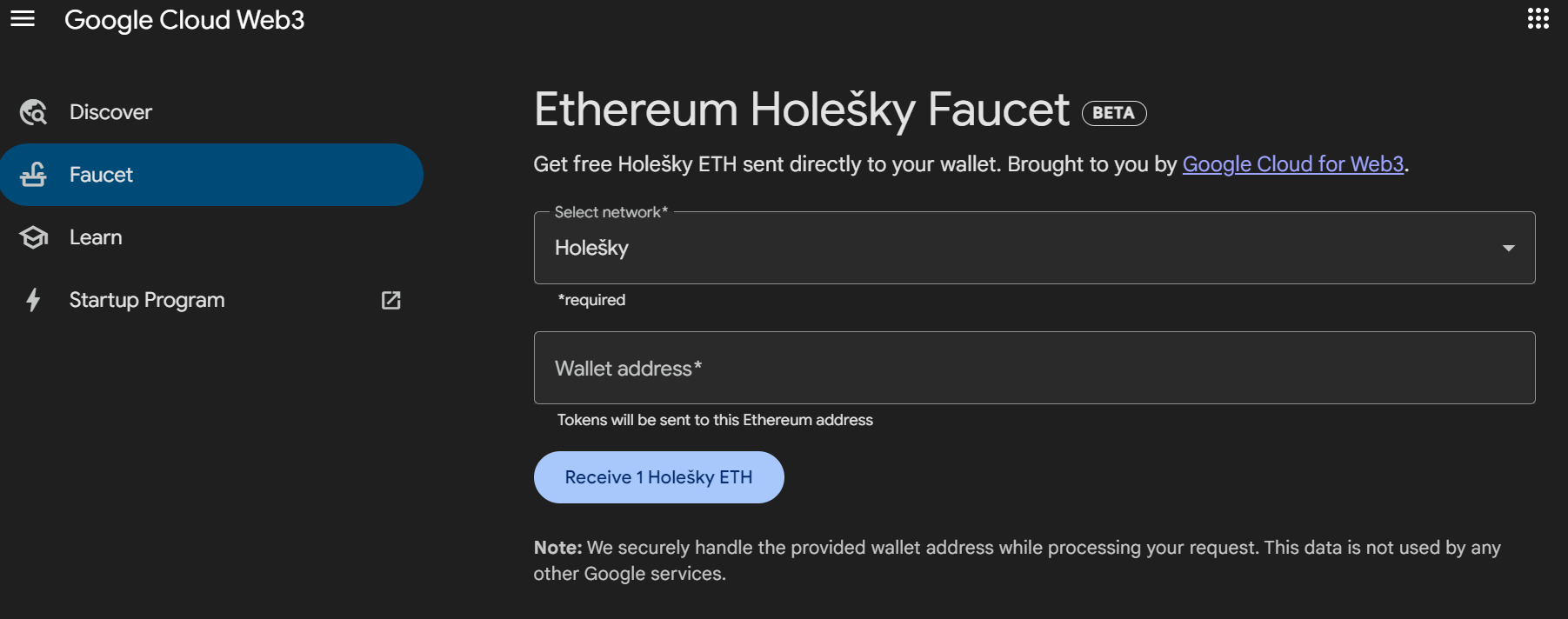Screen dimensions: 1568x619
Task: Open the Google Cloud for Web3 link
Action: point(1292,163)
